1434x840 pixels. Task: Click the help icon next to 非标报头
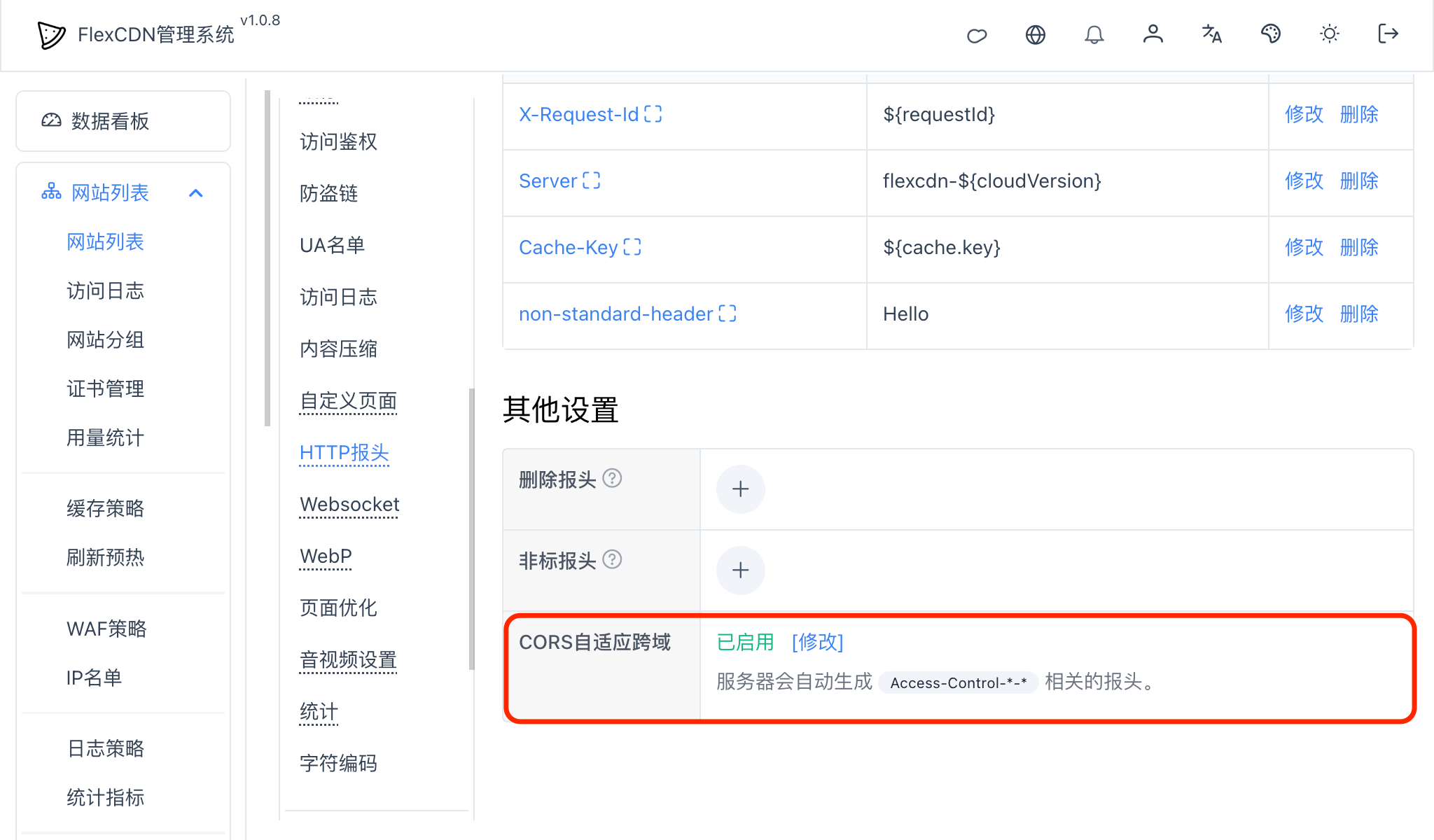[613, 560]
